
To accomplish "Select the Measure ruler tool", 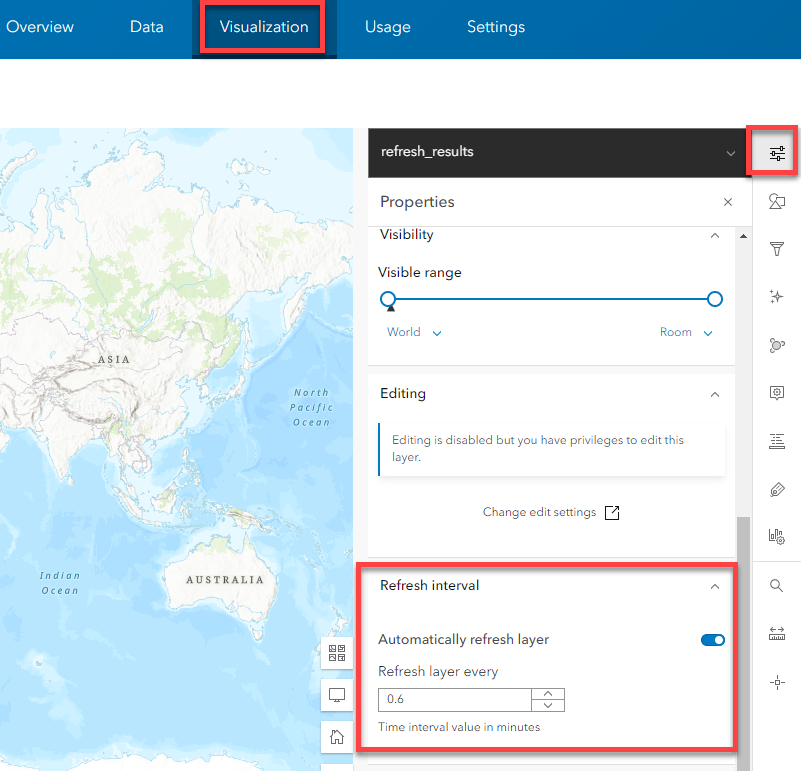I will (x=777, y=634).
